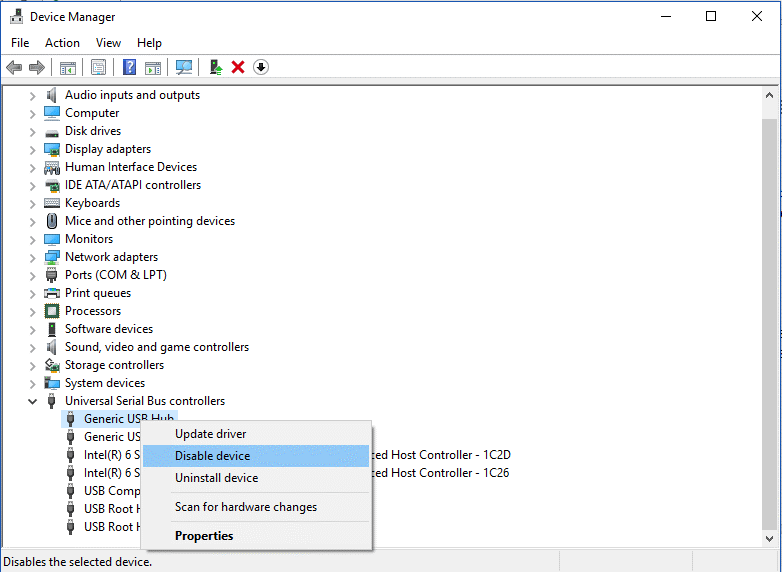The image size is (782, 572).
Task: Collapse Universal Serial Bus controllers node
Action: (x=33, y=401)
